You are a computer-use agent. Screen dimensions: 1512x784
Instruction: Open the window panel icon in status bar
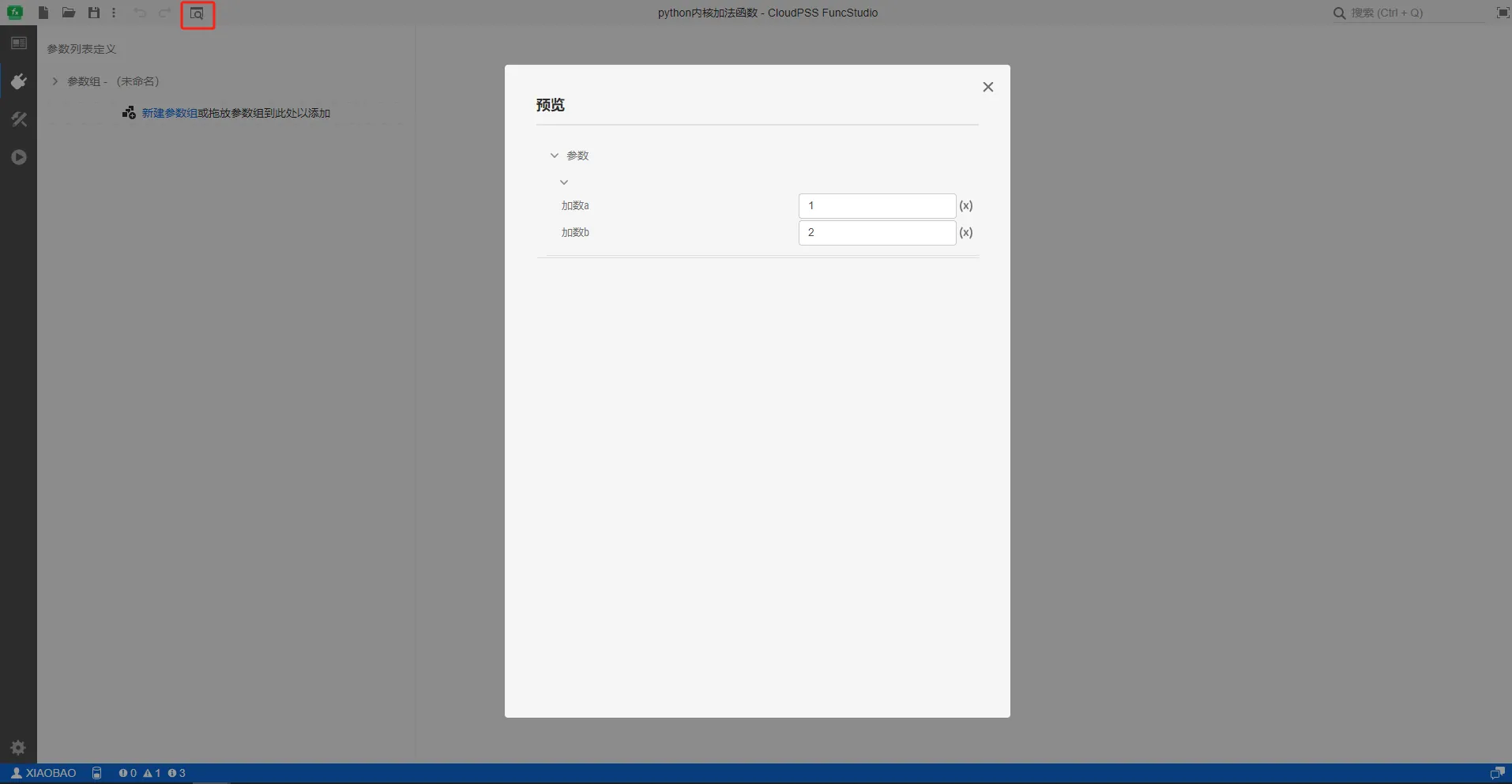[x=1497, y=773]
